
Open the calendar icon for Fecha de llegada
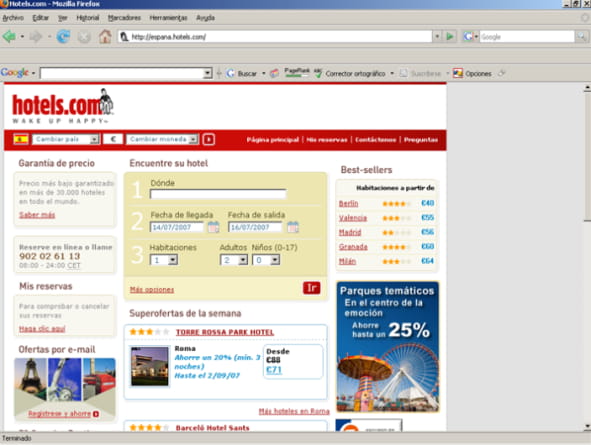[x=213, y=227]
